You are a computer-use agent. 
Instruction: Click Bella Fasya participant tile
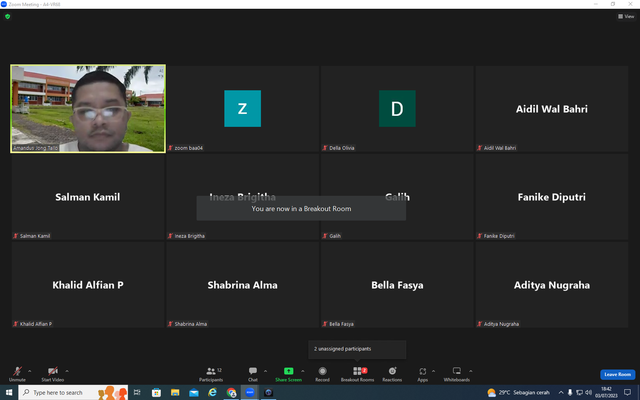[x=397, y=285]
